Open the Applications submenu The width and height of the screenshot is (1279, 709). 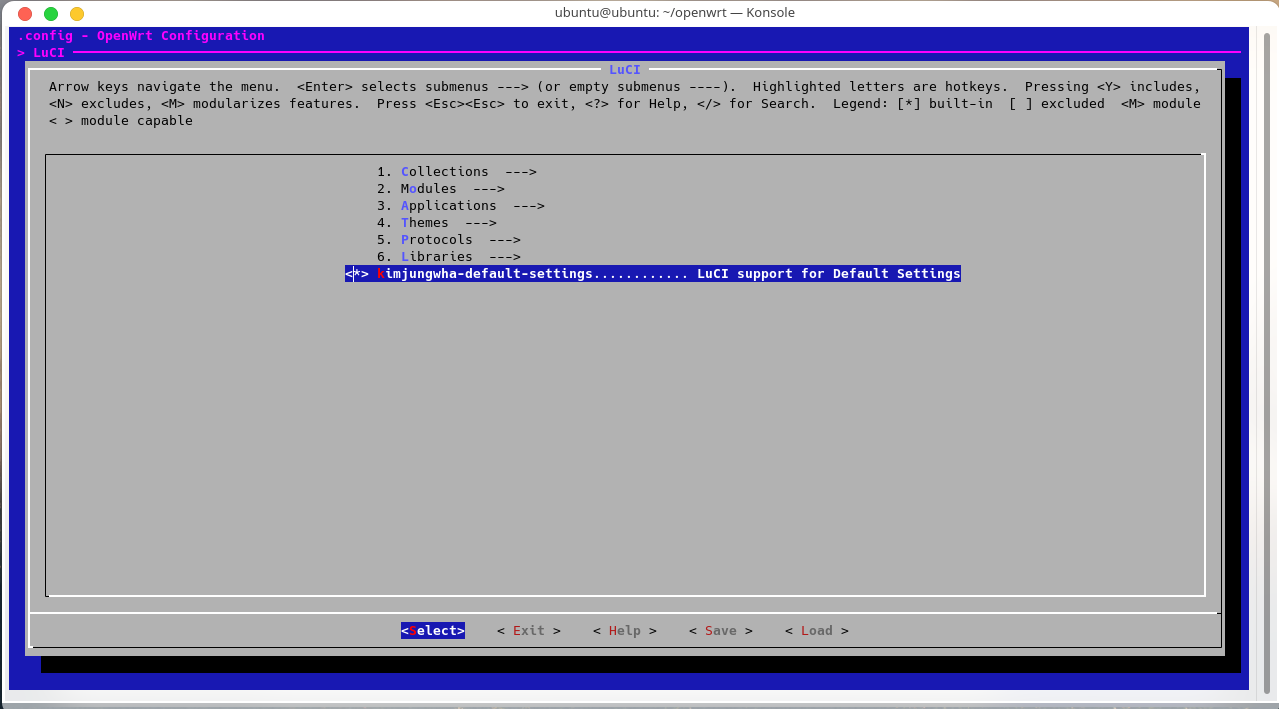pos(461,206)
